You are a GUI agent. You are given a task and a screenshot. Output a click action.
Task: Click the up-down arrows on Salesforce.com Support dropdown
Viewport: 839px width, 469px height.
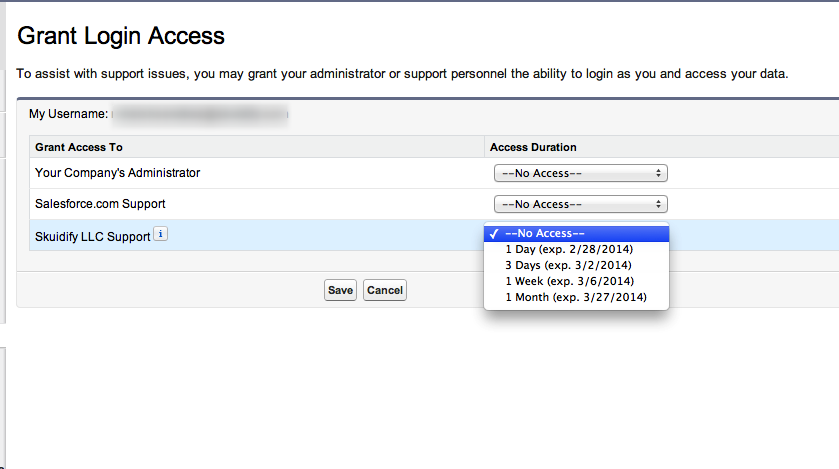[x=658, y=204]
